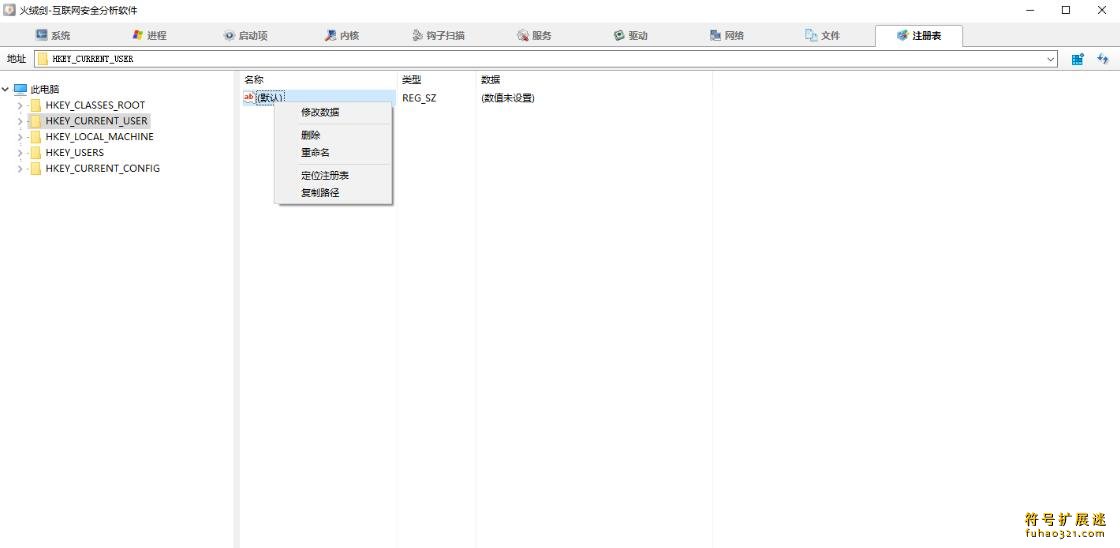Select the 注册表 tab
Image resolution: width=1120 pixels, height=548 pixels.
tap(919, 35)
